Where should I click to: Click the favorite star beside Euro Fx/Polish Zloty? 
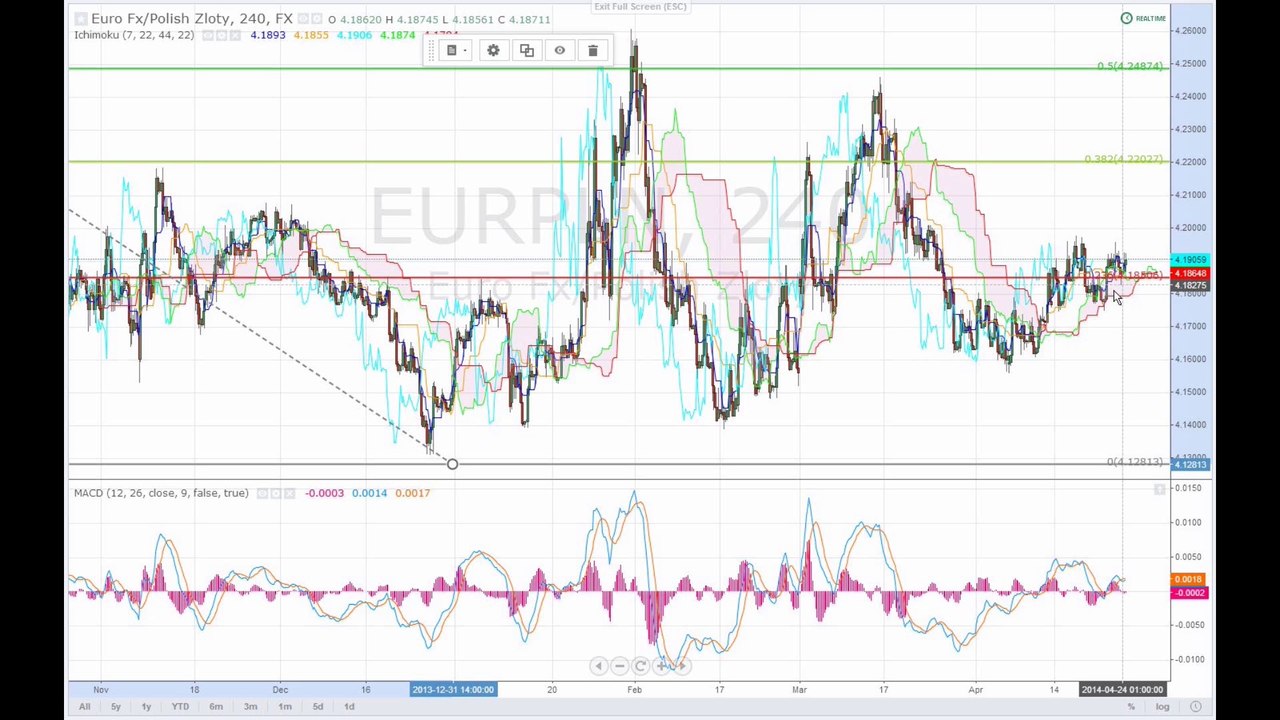click(x=81, y=19)
